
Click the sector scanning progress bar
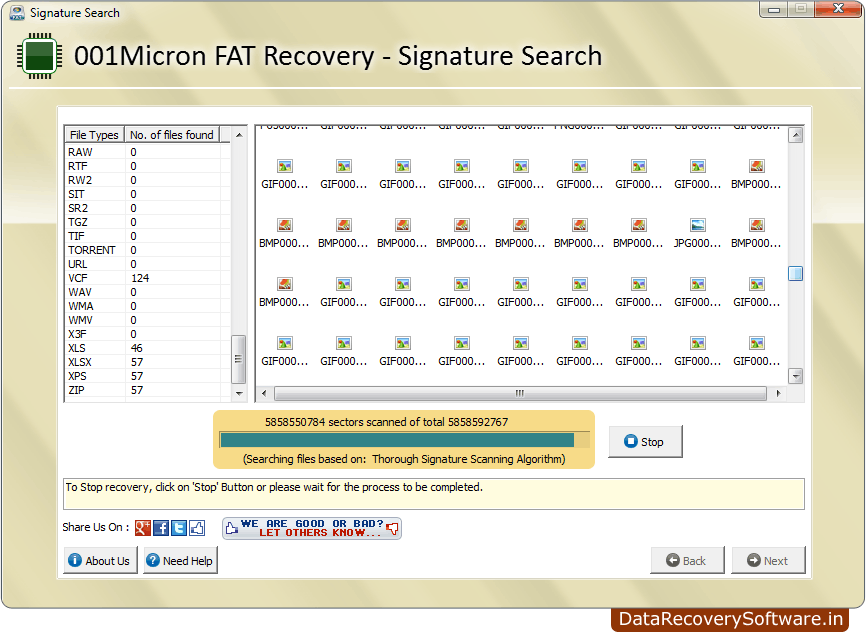(x=404, y=440)
